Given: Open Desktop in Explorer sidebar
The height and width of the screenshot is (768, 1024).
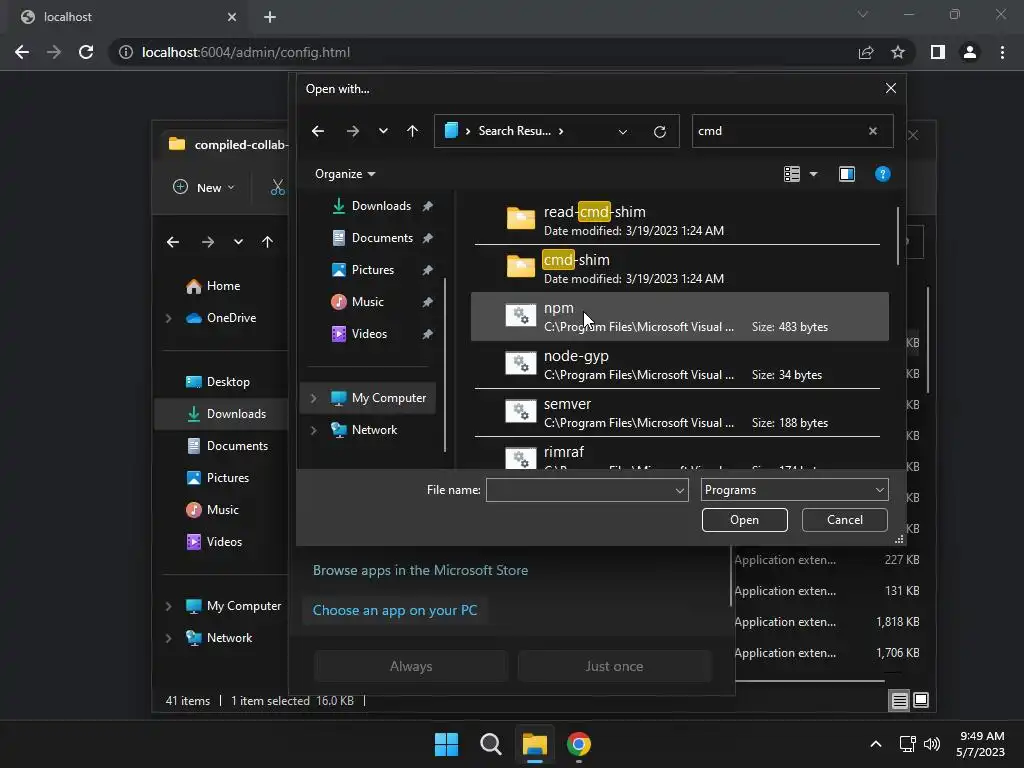Looking at the screenshot, I should coord(218,382).
